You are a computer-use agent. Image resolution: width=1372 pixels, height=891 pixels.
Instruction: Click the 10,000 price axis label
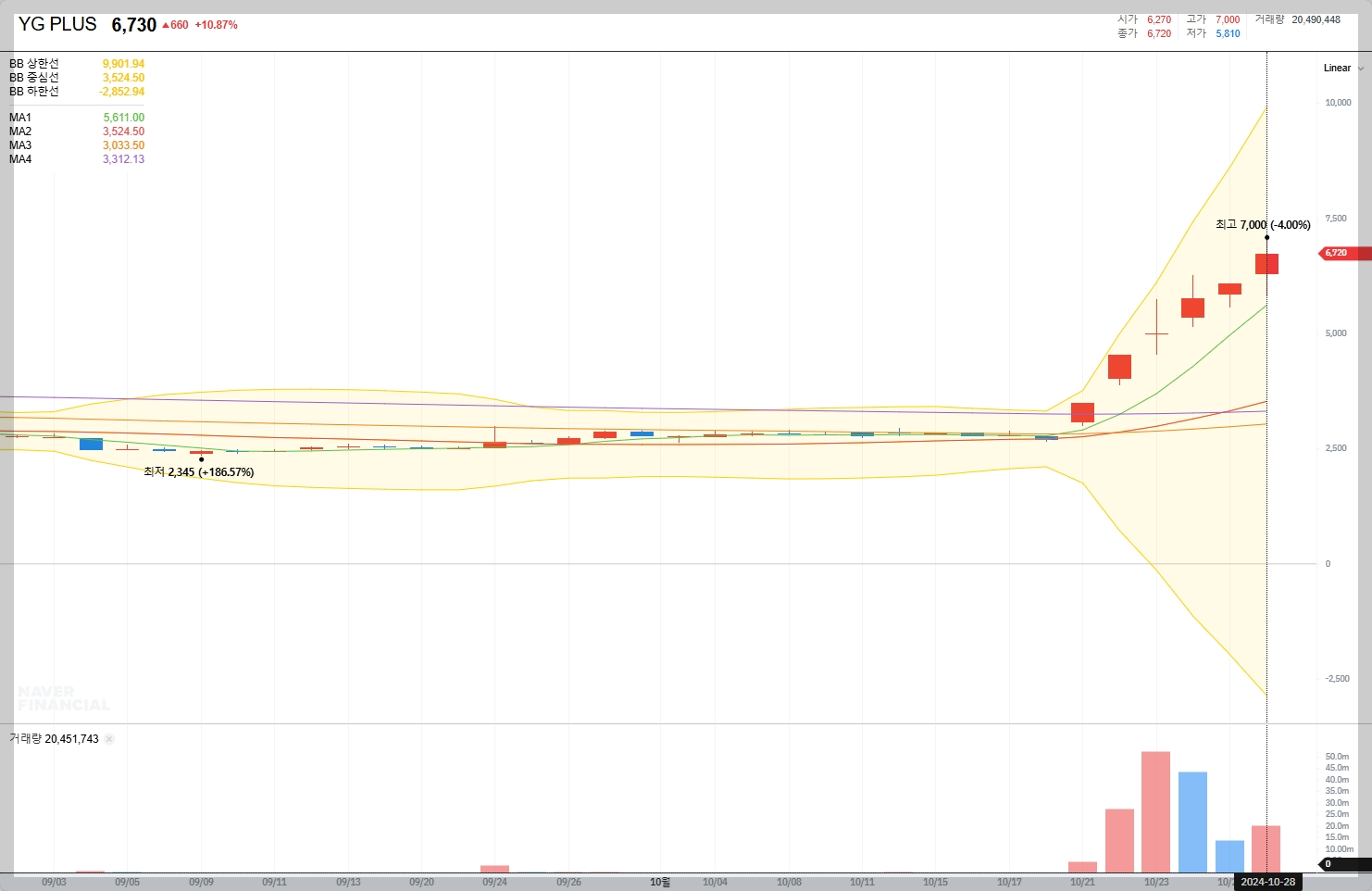pos(1338,103)
